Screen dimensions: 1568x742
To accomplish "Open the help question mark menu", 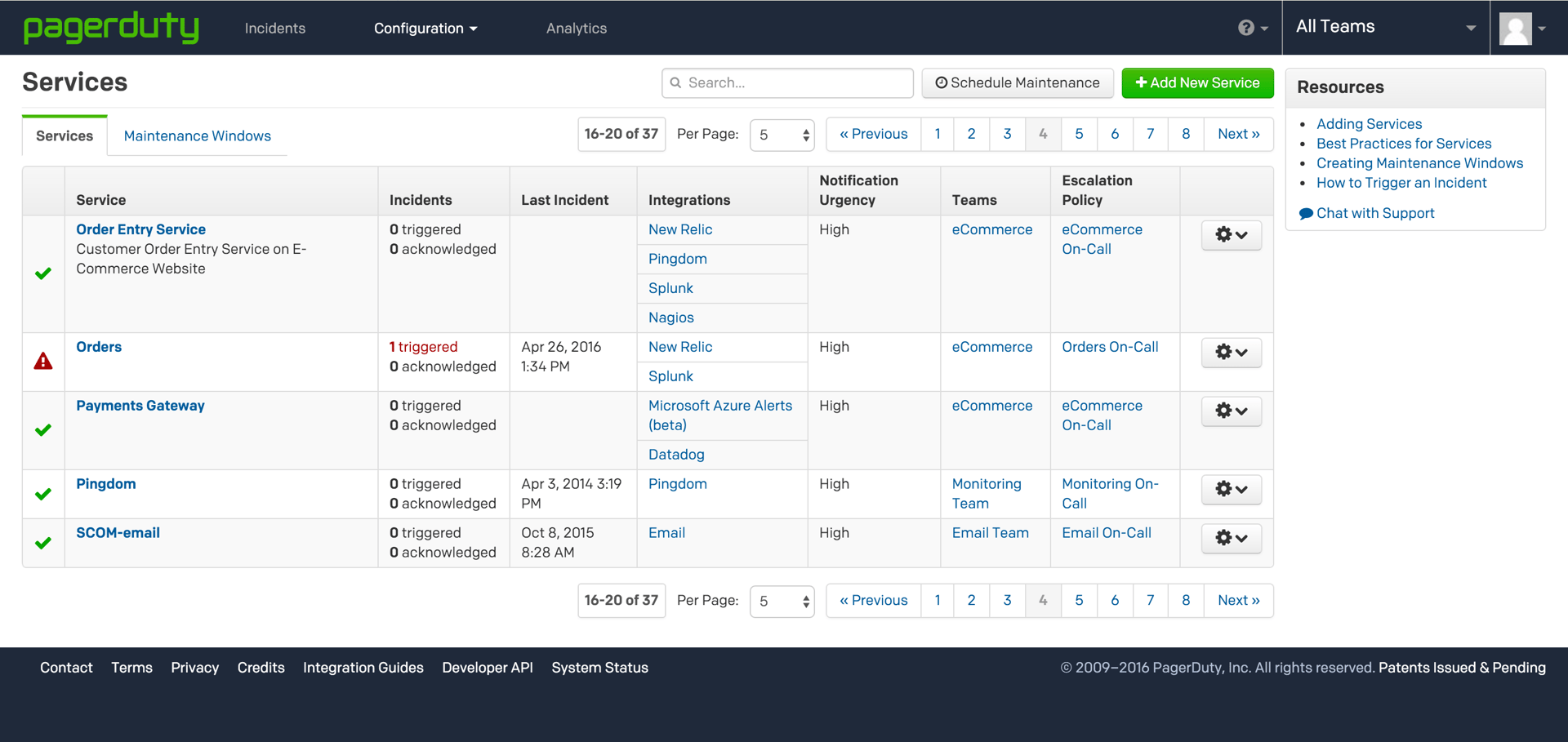I will pos(1252,28).
